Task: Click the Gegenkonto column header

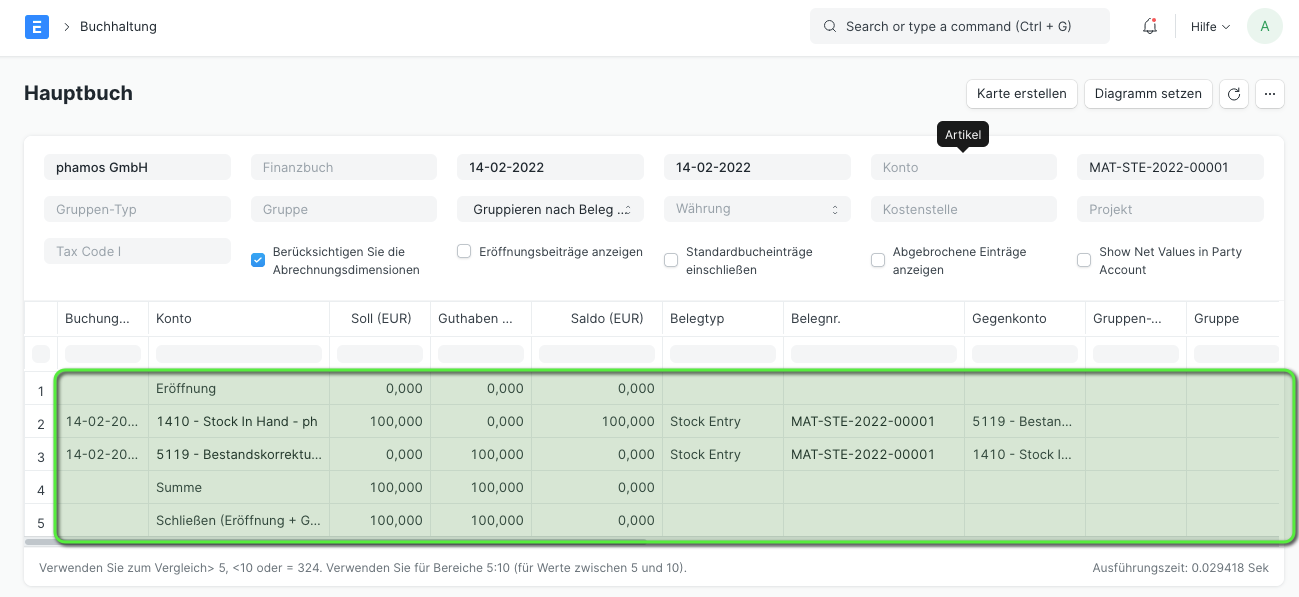Action: [1025, 318]
